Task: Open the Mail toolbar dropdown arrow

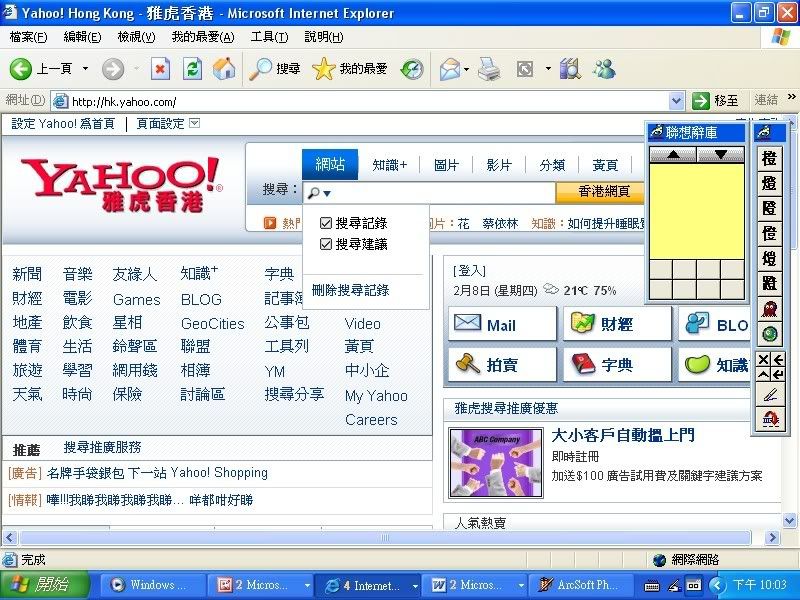Action: tap(466, 69)
